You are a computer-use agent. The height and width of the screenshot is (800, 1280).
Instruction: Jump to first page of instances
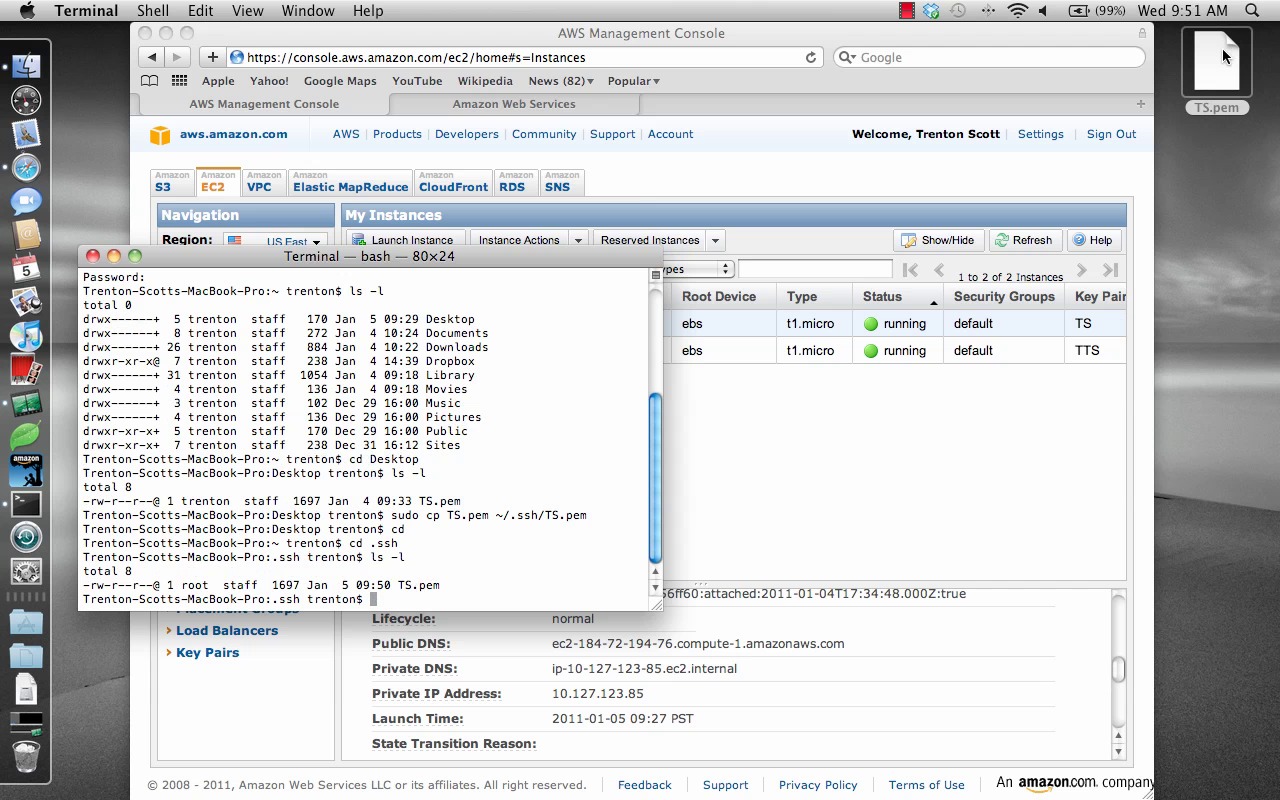pos(910,270)
